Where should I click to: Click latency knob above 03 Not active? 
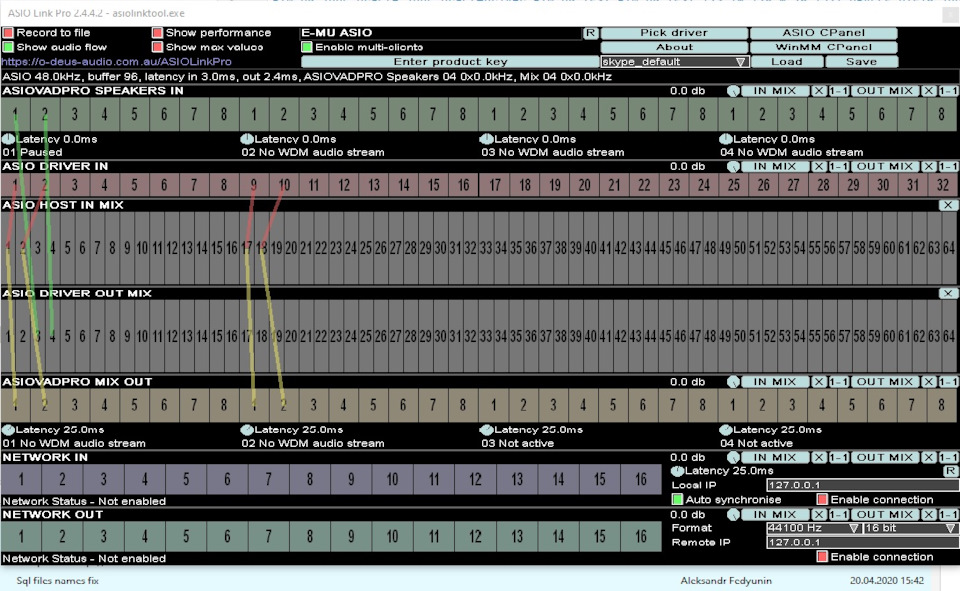click(487, 430)
